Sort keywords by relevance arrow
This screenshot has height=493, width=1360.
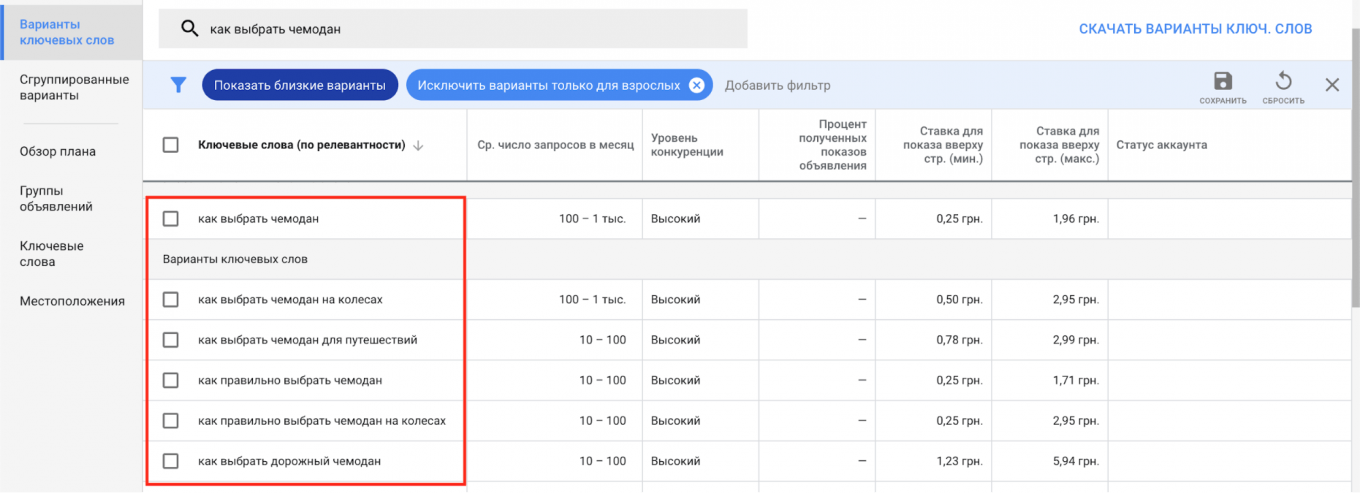click(x=418, y=145)
